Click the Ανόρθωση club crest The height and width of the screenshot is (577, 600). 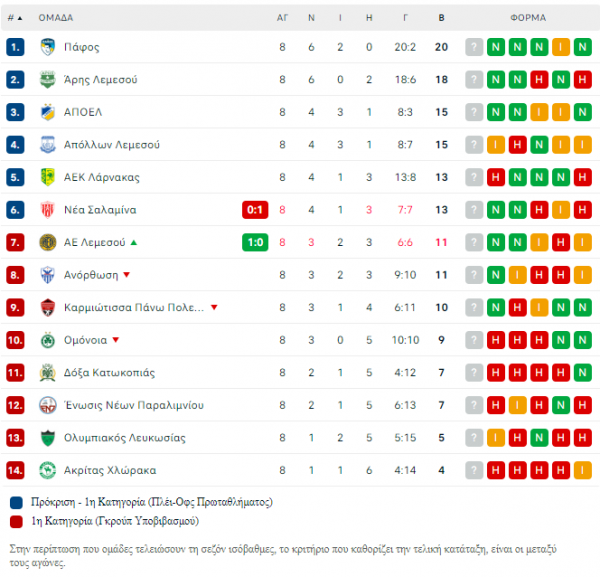47,275
